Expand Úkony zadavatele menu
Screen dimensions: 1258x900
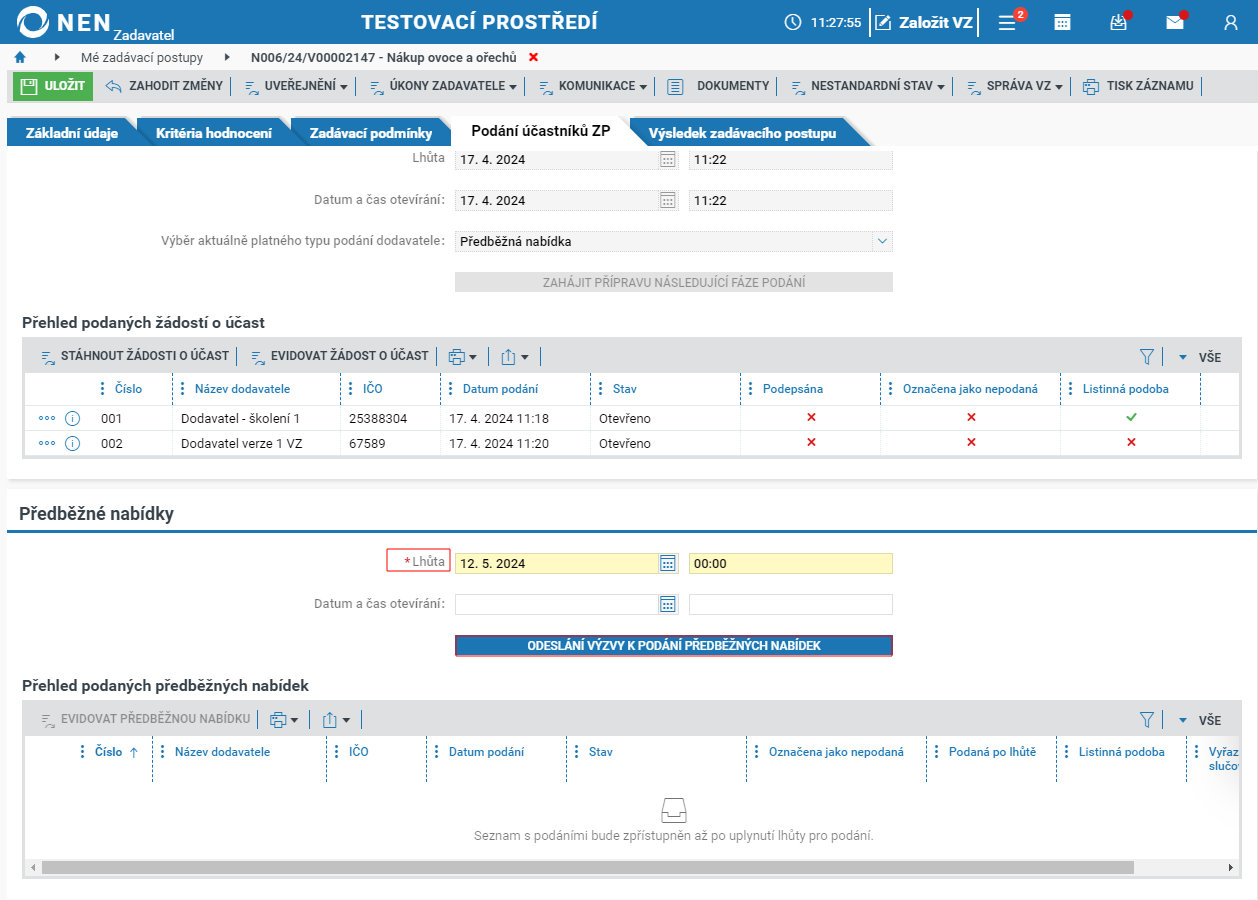(x=443, y=86)
